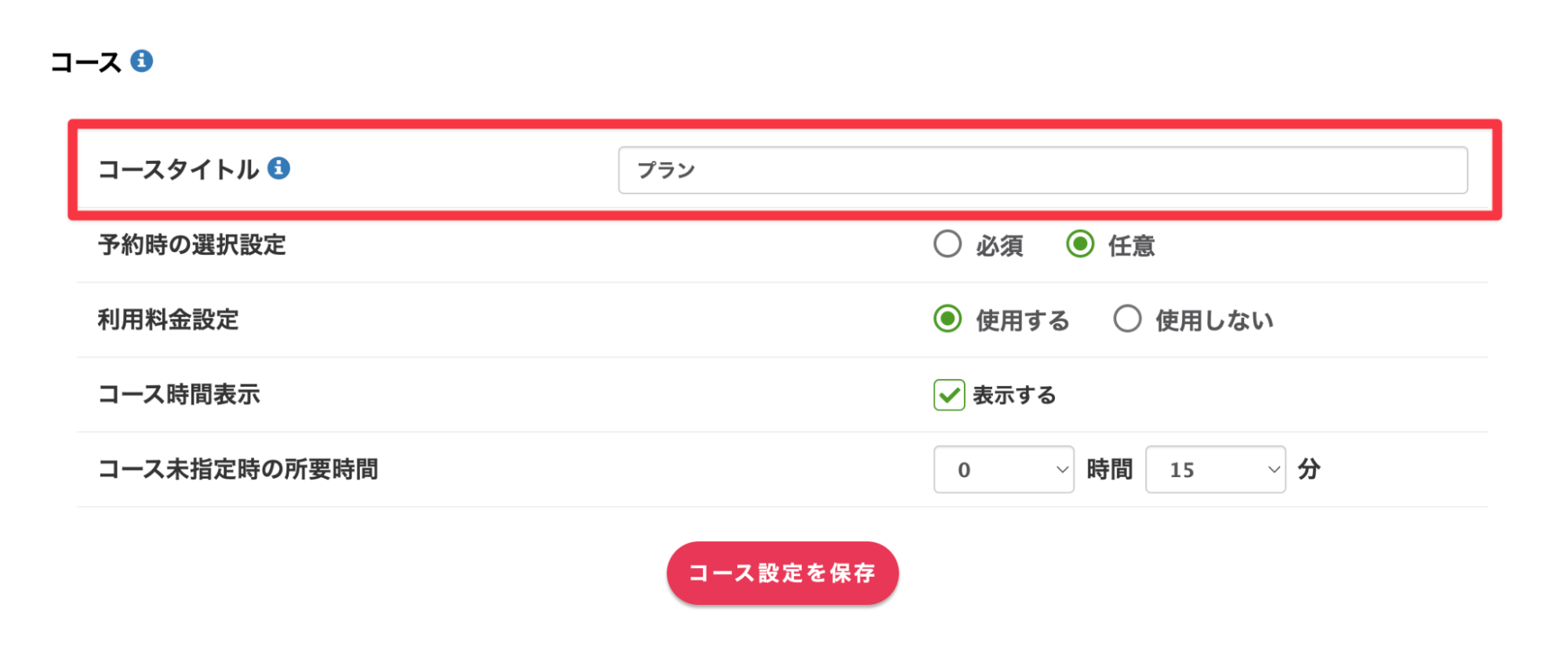Click the コース未指定時の所要時間 row label
Image resolution: width=1568 pixels, height=663 pixels.
(238, 469)
